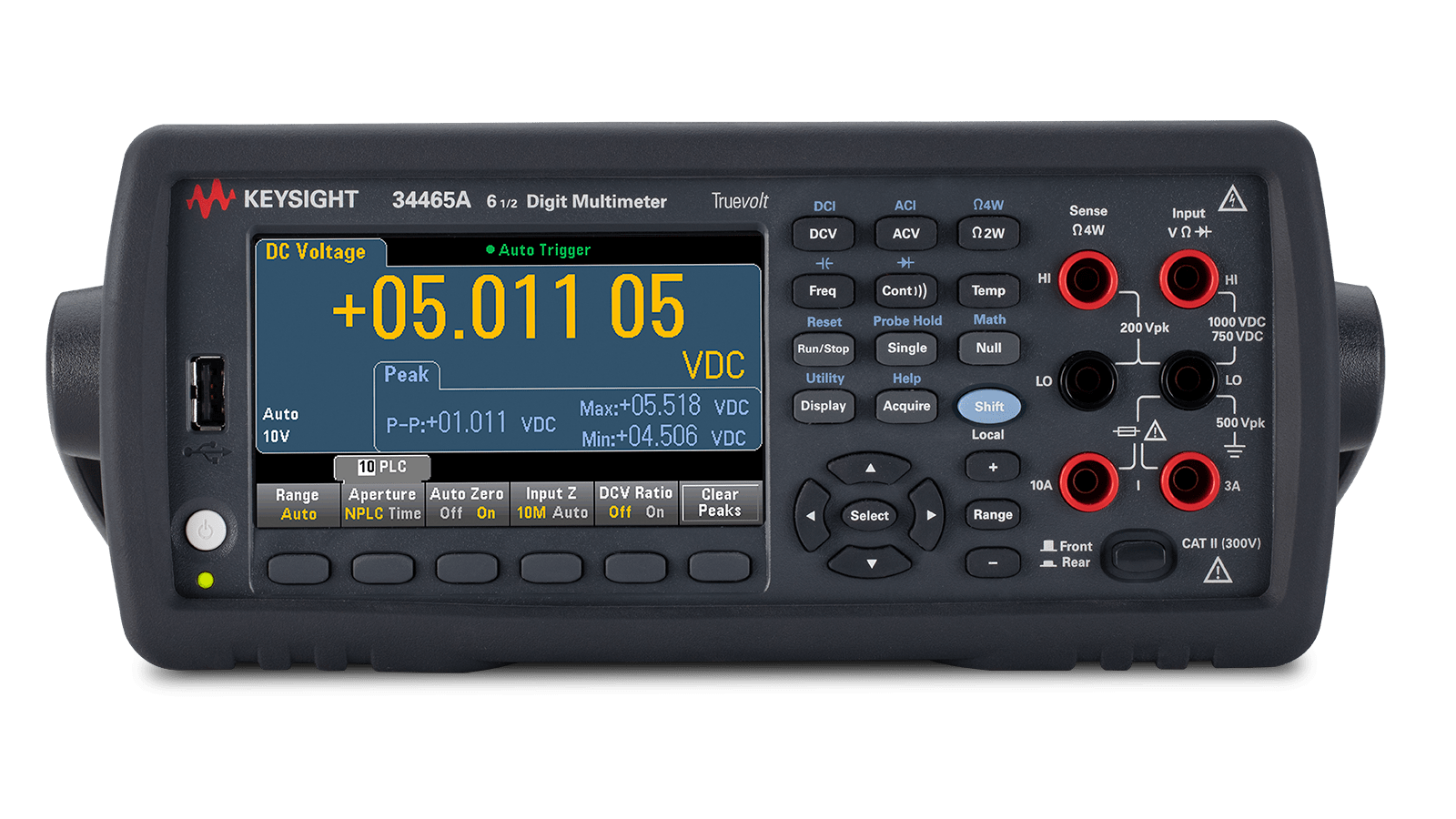Select the Ω2W resistance button
Screen dimensions: 1456x819
988,233
